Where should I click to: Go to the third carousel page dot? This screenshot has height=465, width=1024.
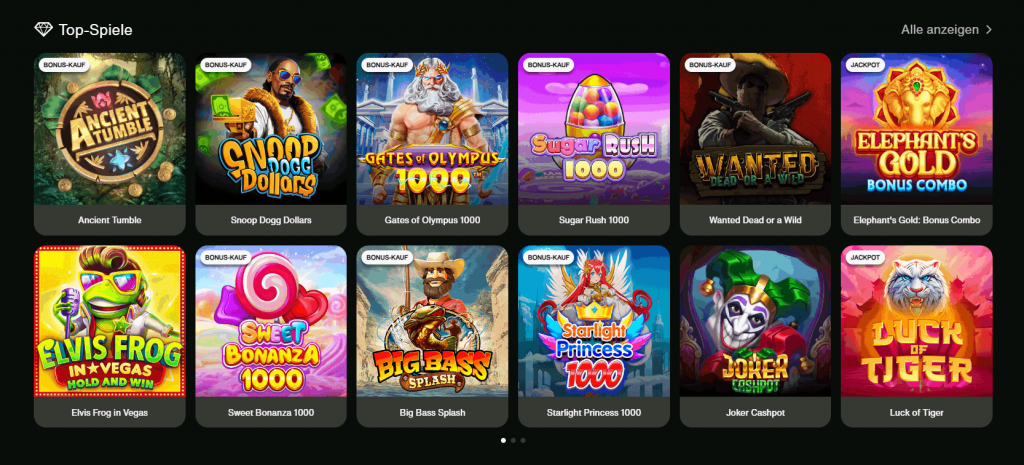click(x=523, y=440)
